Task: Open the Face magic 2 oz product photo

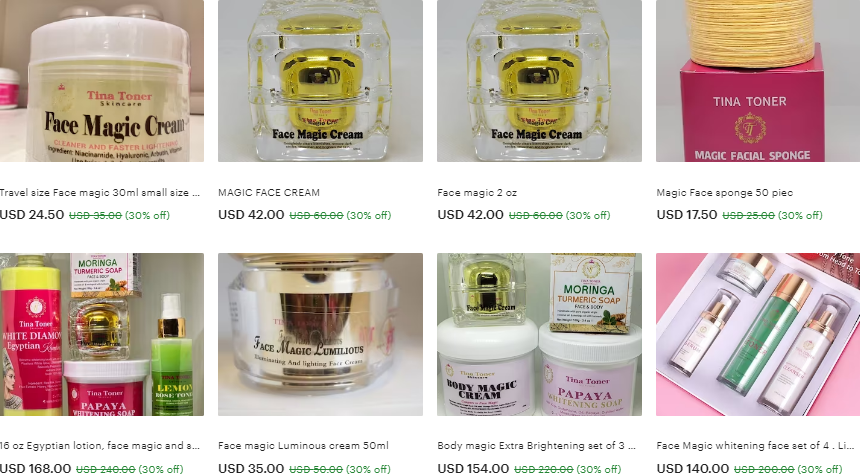Action: pos(539,81)
